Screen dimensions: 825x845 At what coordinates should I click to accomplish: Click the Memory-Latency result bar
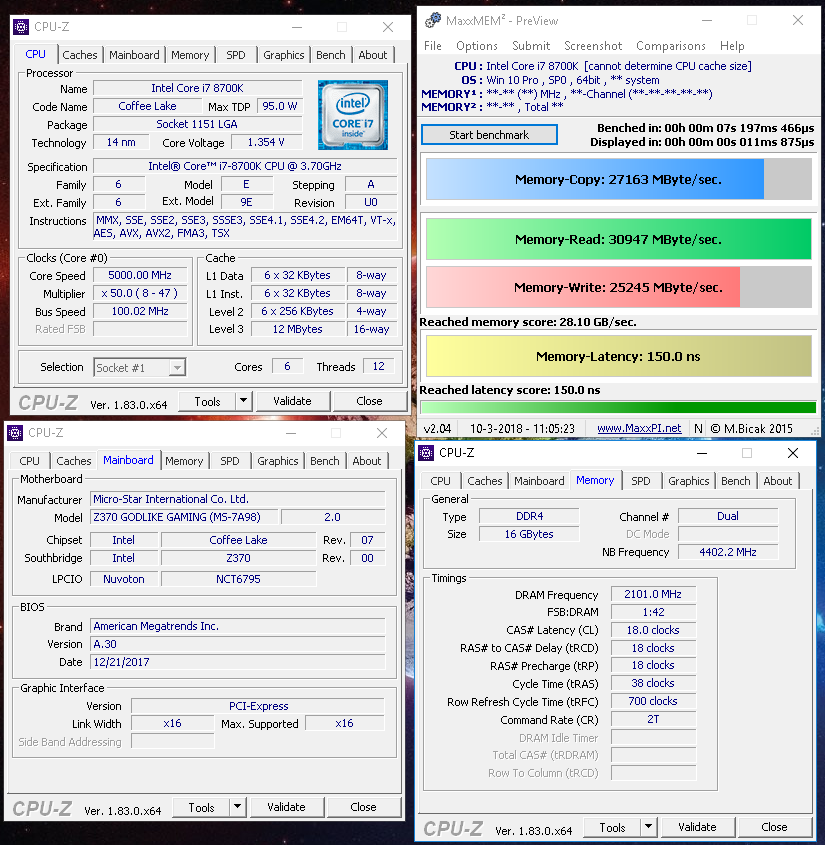619,356
